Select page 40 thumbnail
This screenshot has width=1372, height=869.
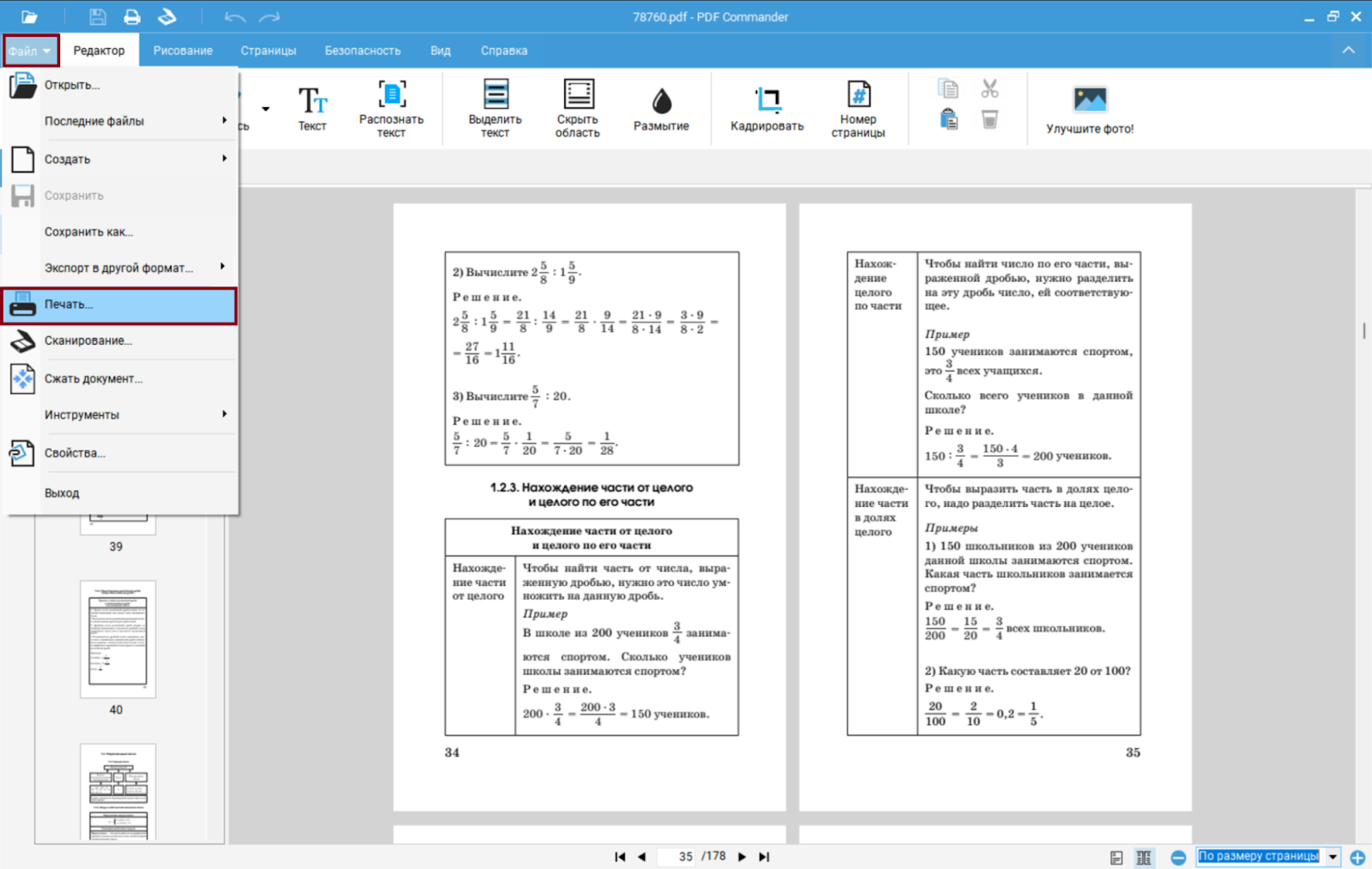(117, 639)
